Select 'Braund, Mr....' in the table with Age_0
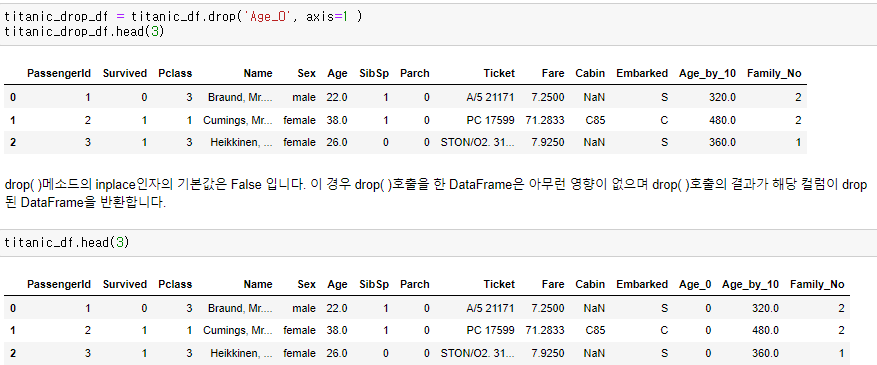Image resolution: width=877 pixels, height=365 pixels. coord(241,309)
